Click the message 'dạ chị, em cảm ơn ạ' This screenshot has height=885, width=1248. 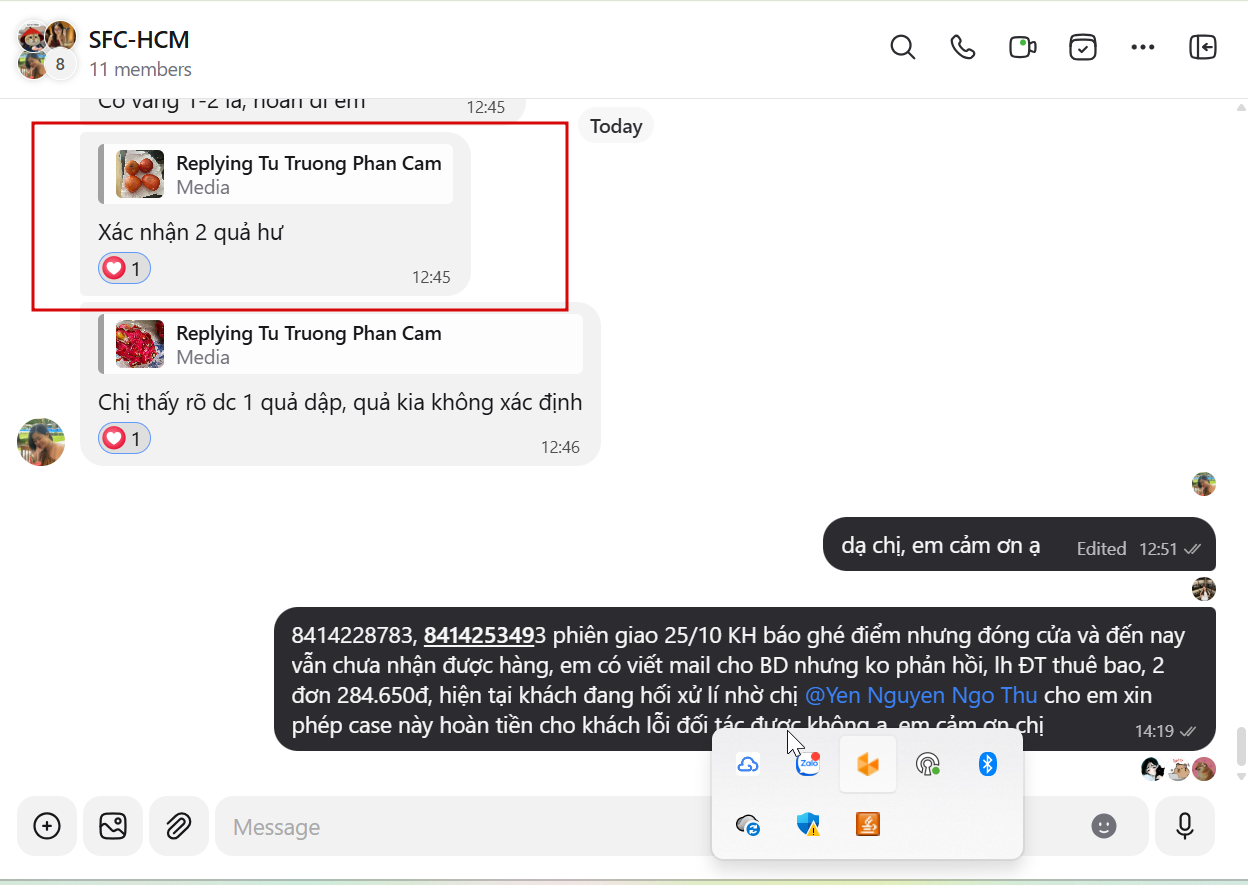point(941,545)
